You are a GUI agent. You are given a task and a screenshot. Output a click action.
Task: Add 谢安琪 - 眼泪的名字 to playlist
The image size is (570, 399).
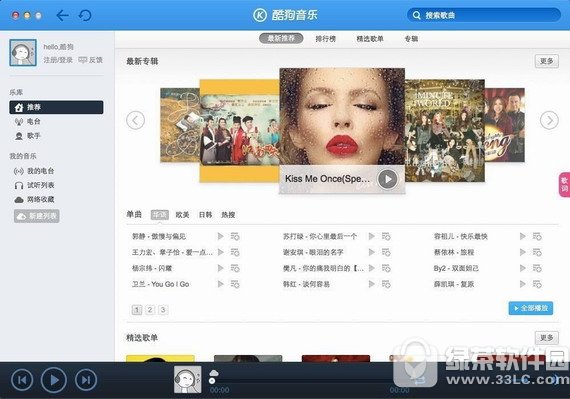point(386,252)
